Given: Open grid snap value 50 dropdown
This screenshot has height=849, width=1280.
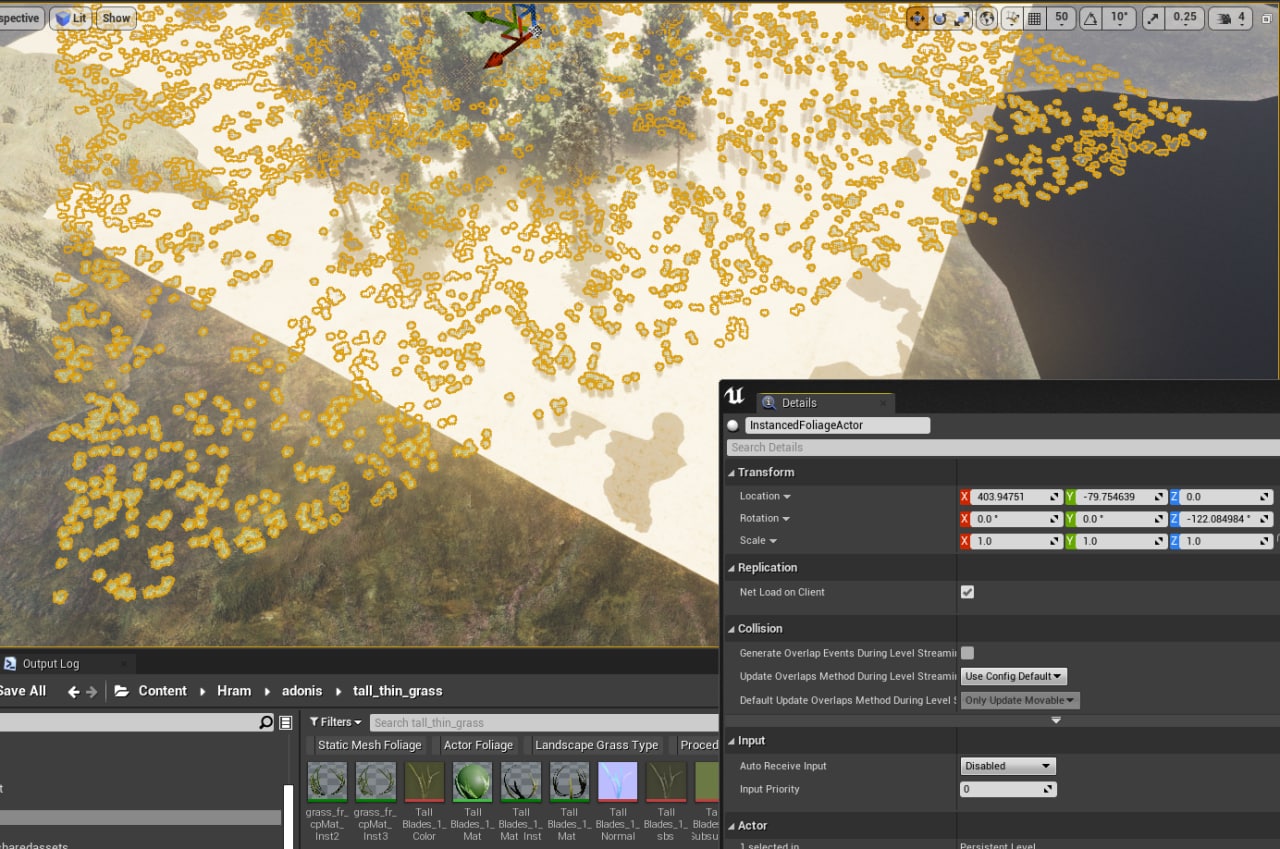Looking at the screenshot, I should [1061, 18].
